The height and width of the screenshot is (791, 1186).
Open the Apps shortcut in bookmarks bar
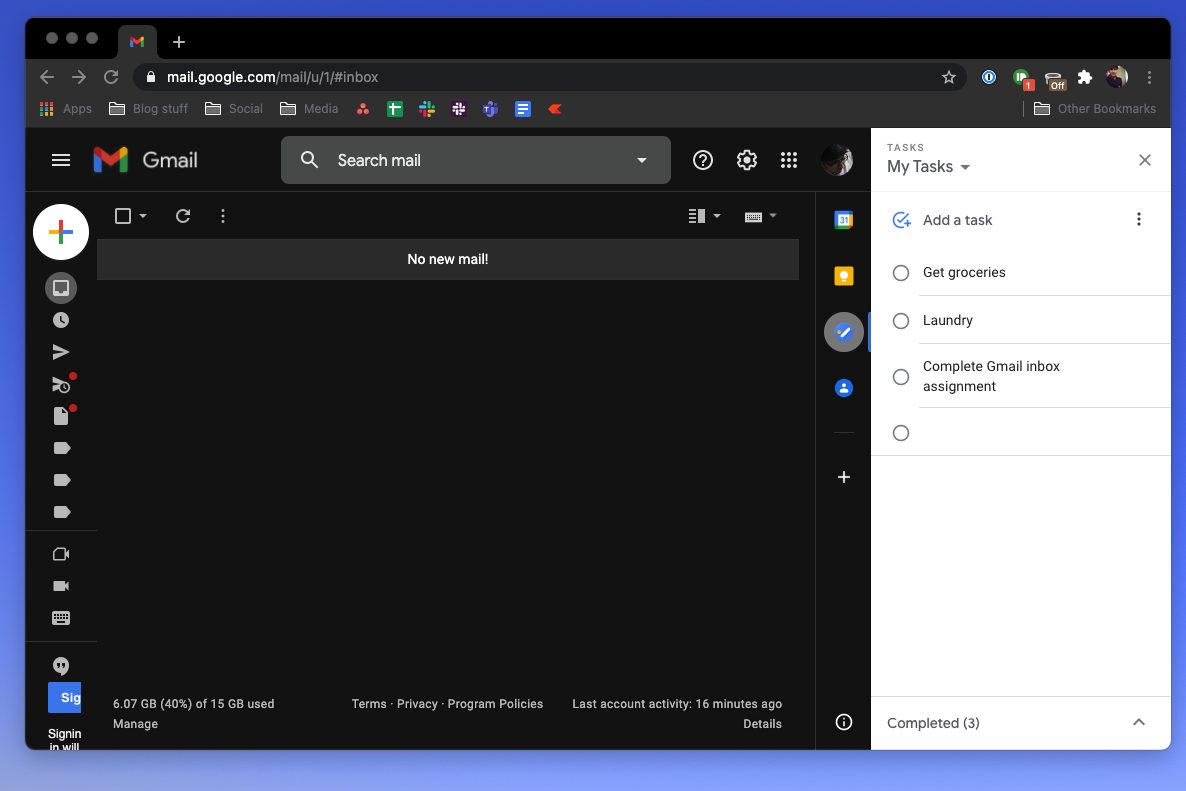pos(65,109)
